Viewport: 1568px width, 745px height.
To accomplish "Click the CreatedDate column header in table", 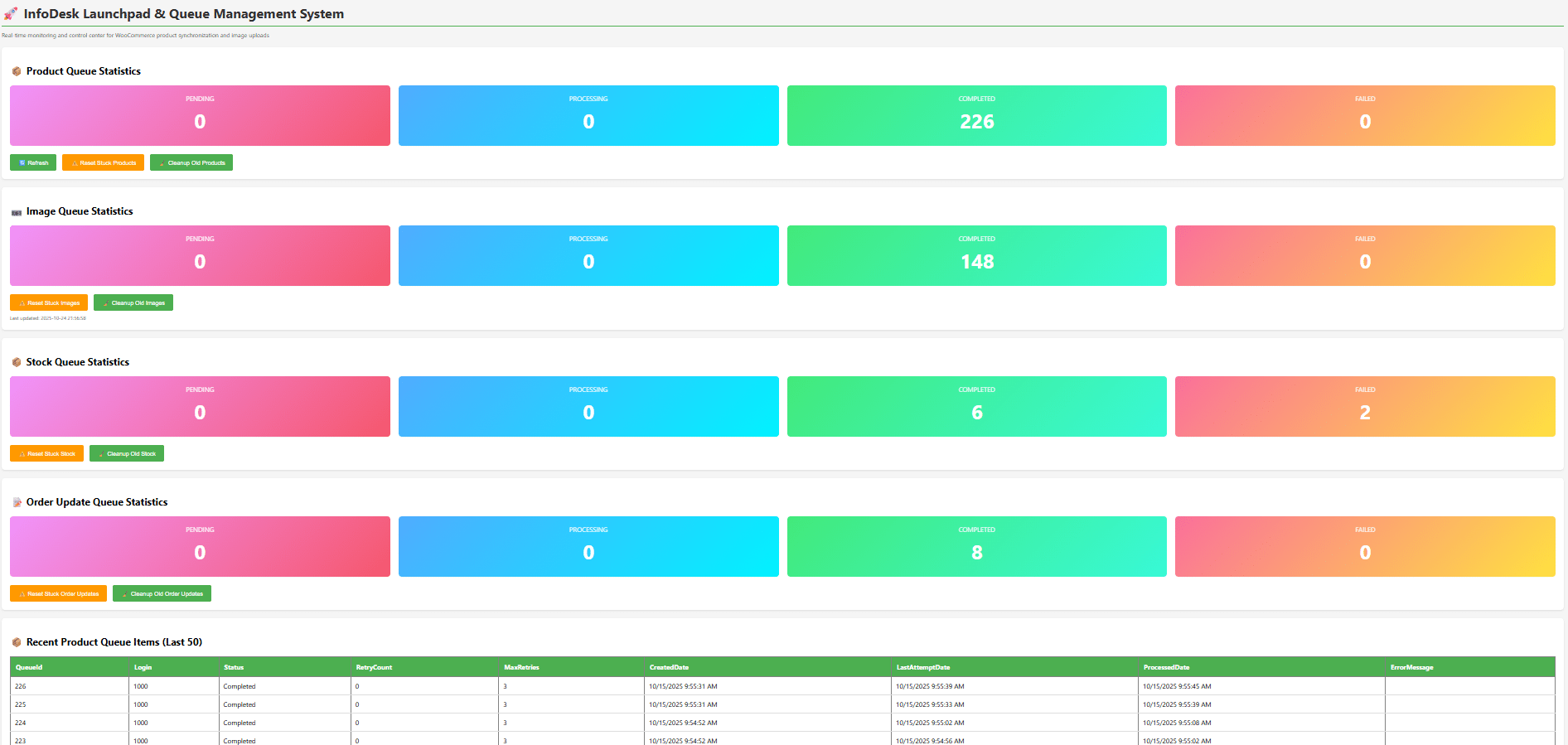I will [x=669, y=667].
